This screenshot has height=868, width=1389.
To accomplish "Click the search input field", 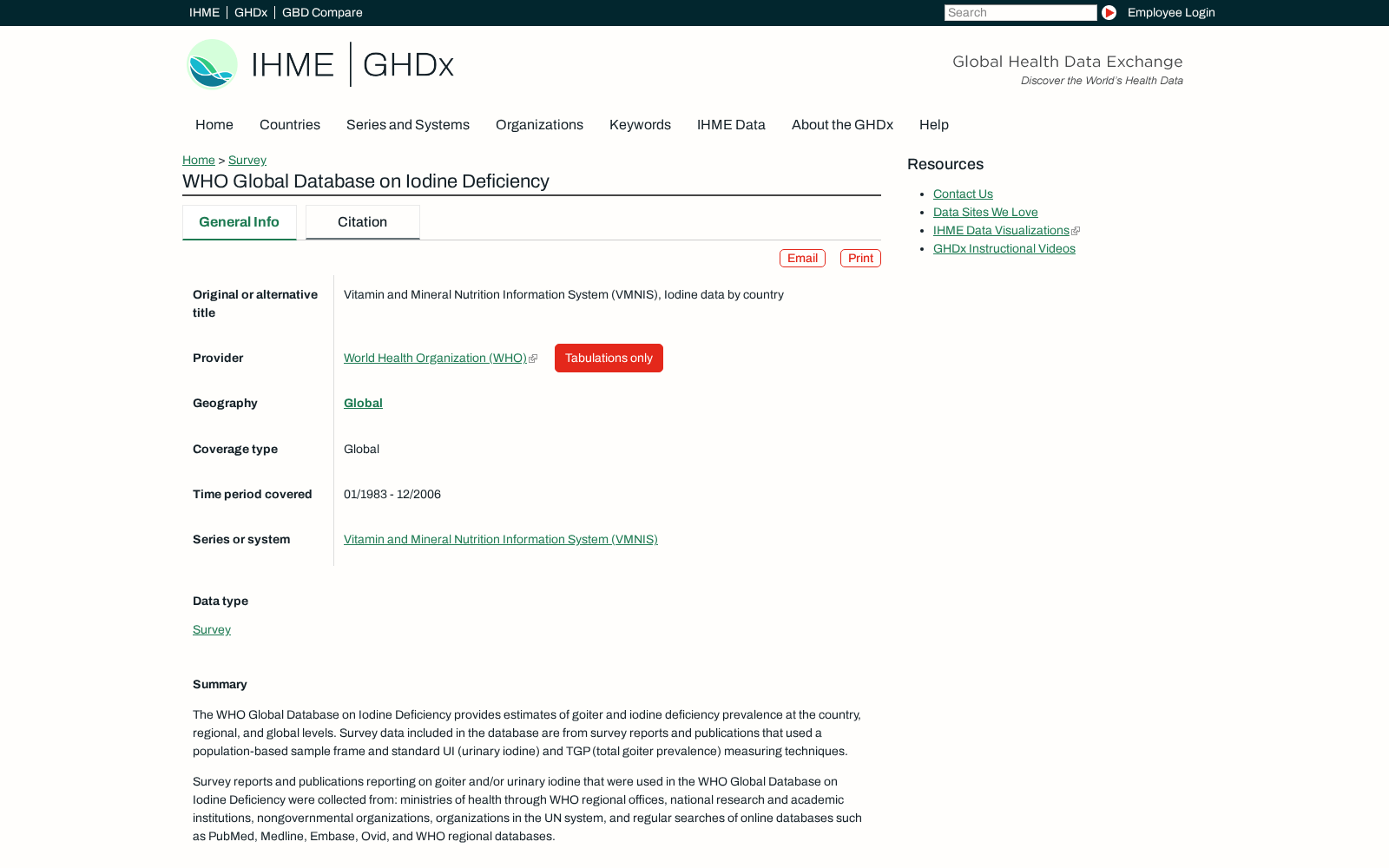I will click(x=1021, y=13).
